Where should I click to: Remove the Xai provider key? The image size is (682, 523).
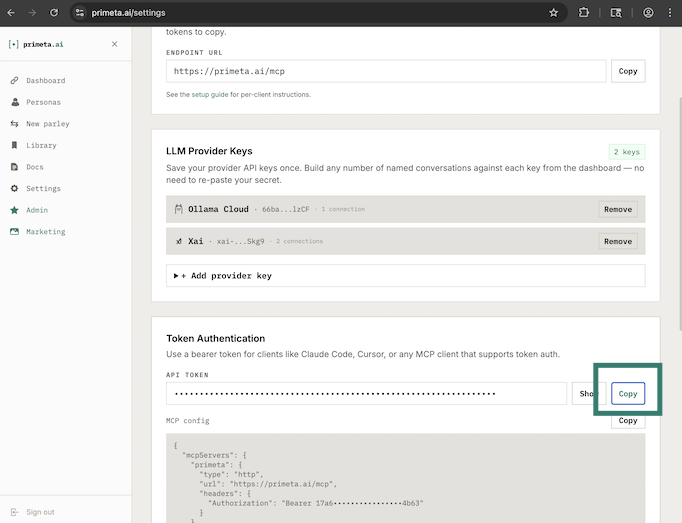(618, 241)
